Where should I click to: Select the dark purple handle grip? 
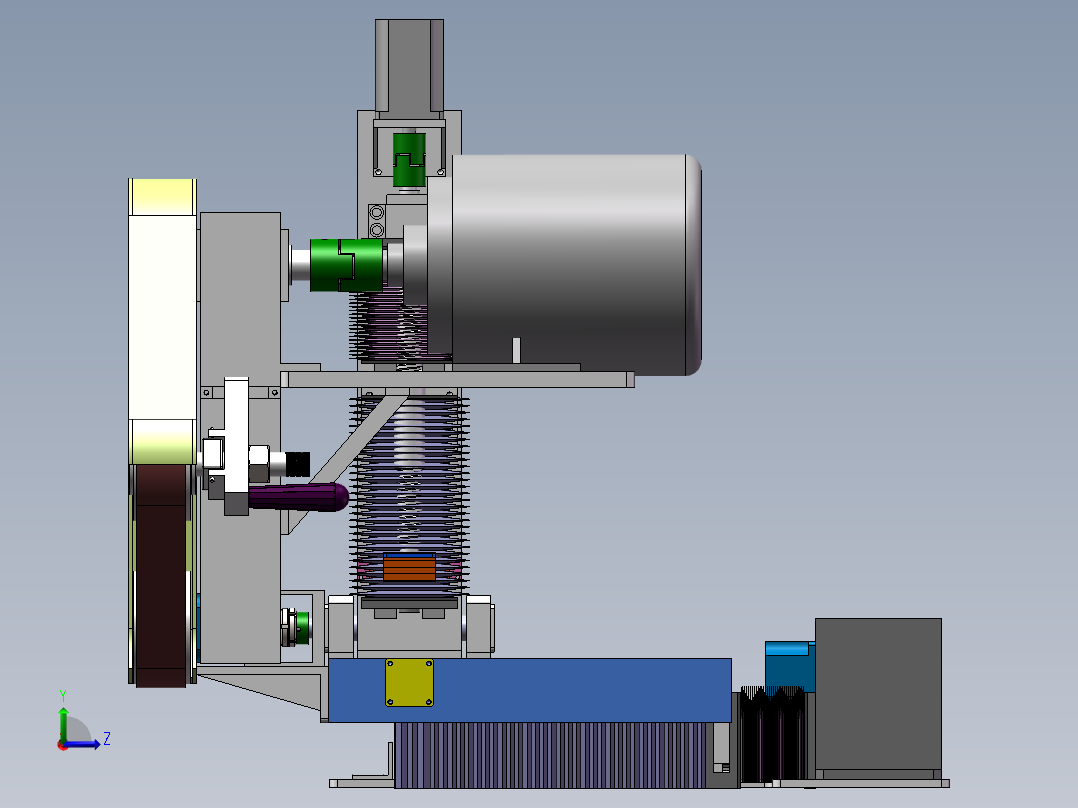coord(299,496)
